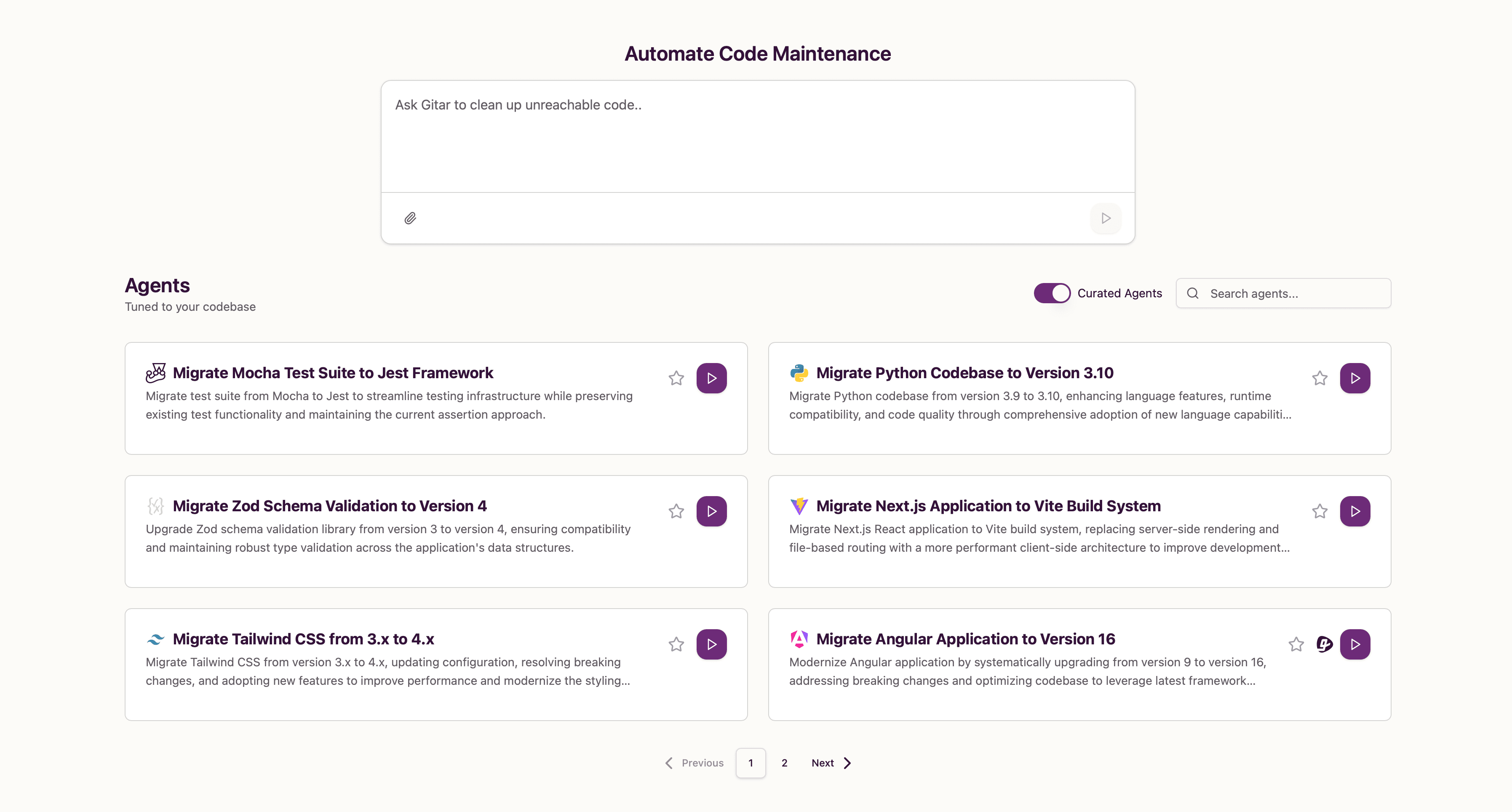Image resolution: width=1512 pixels, height=812 pixels.
Task: Click the magnifier icon in search box
Action: 1192,293
